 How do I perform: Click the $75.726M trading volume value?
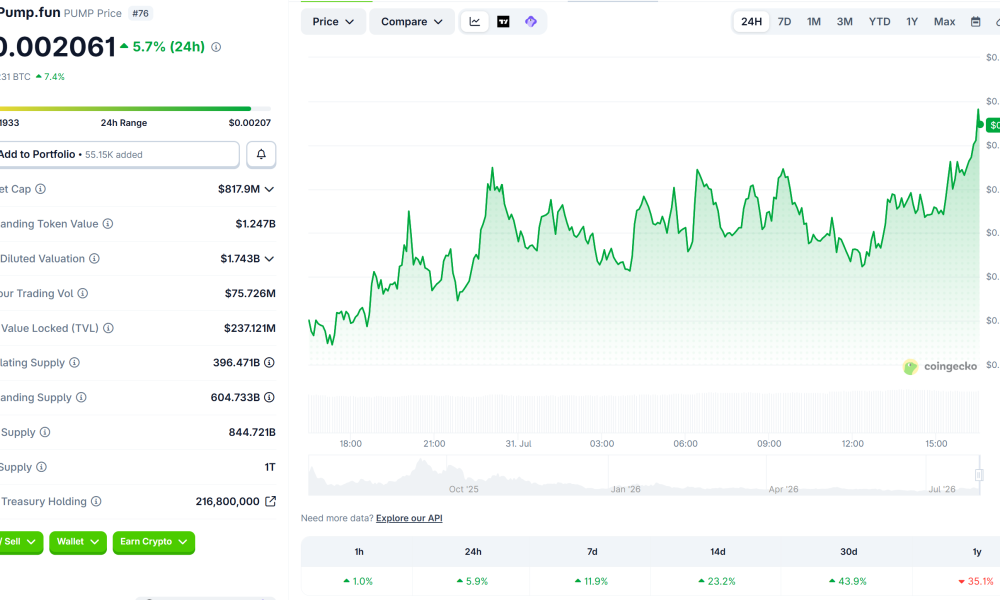pos(250,293)
